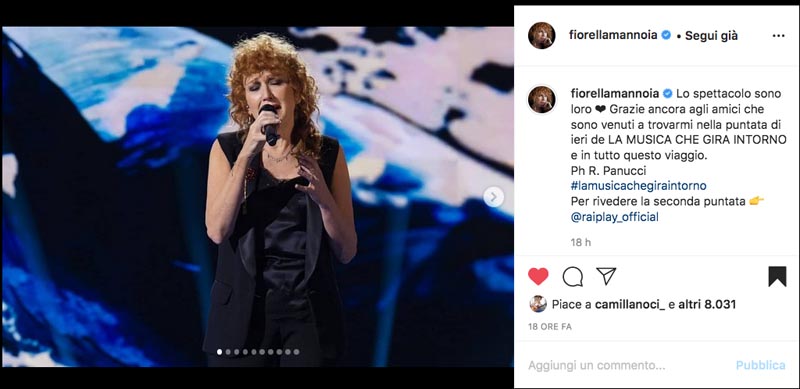
Task: Open the three-dot more options menu
Action: tap(779, 36)
